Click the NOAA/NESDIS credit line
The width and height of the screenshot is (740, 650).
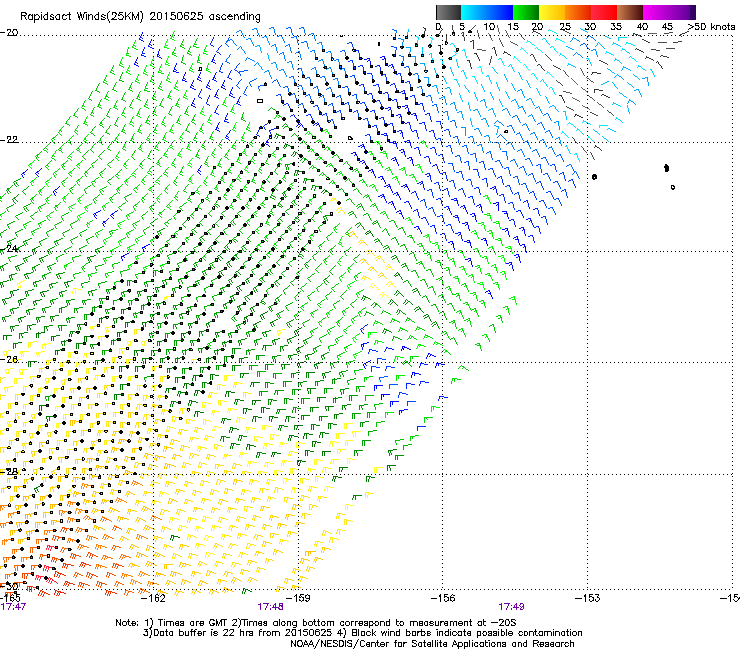[432, 644]
